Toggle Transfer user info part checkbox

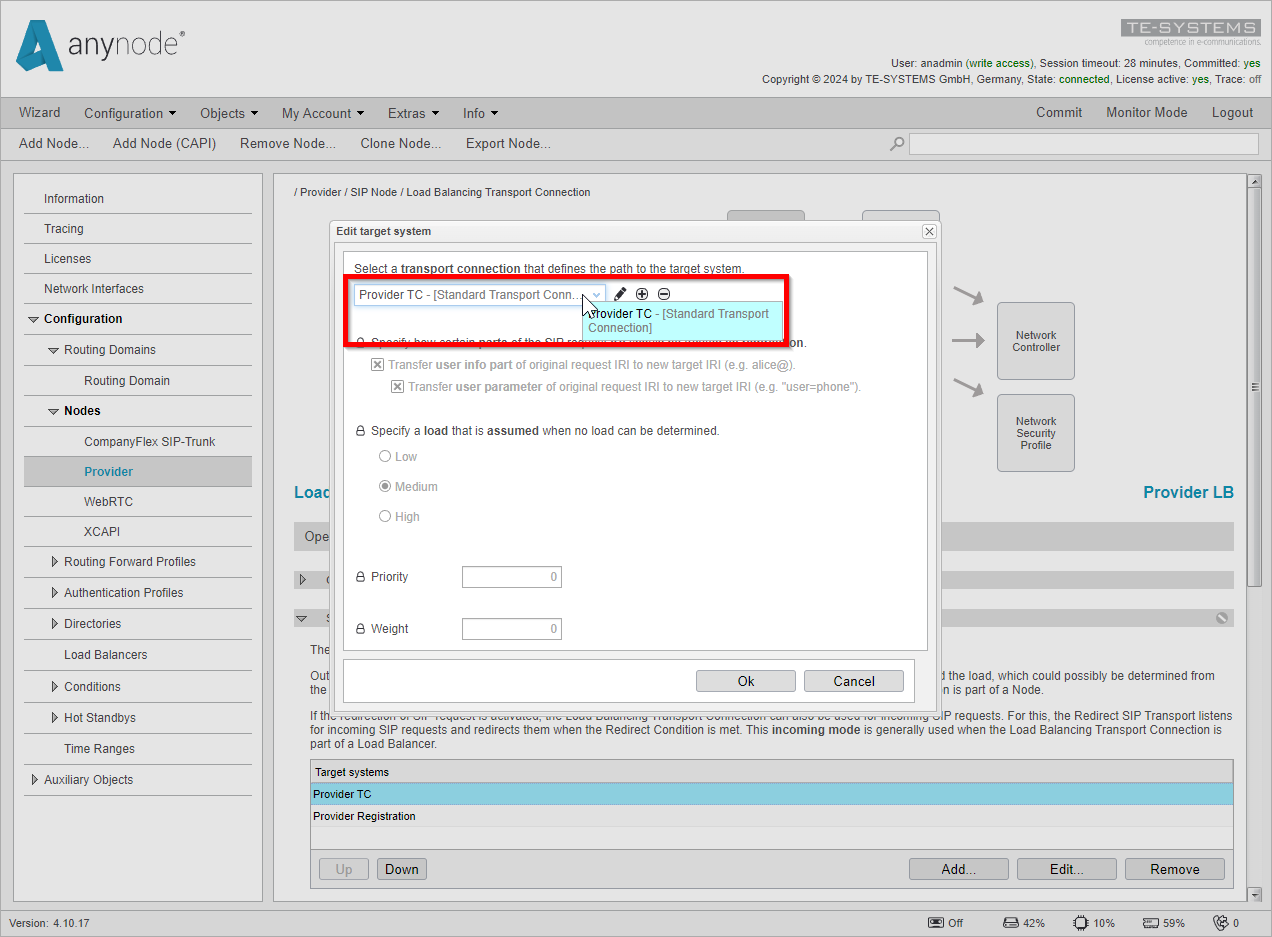(x=377, y=364)
